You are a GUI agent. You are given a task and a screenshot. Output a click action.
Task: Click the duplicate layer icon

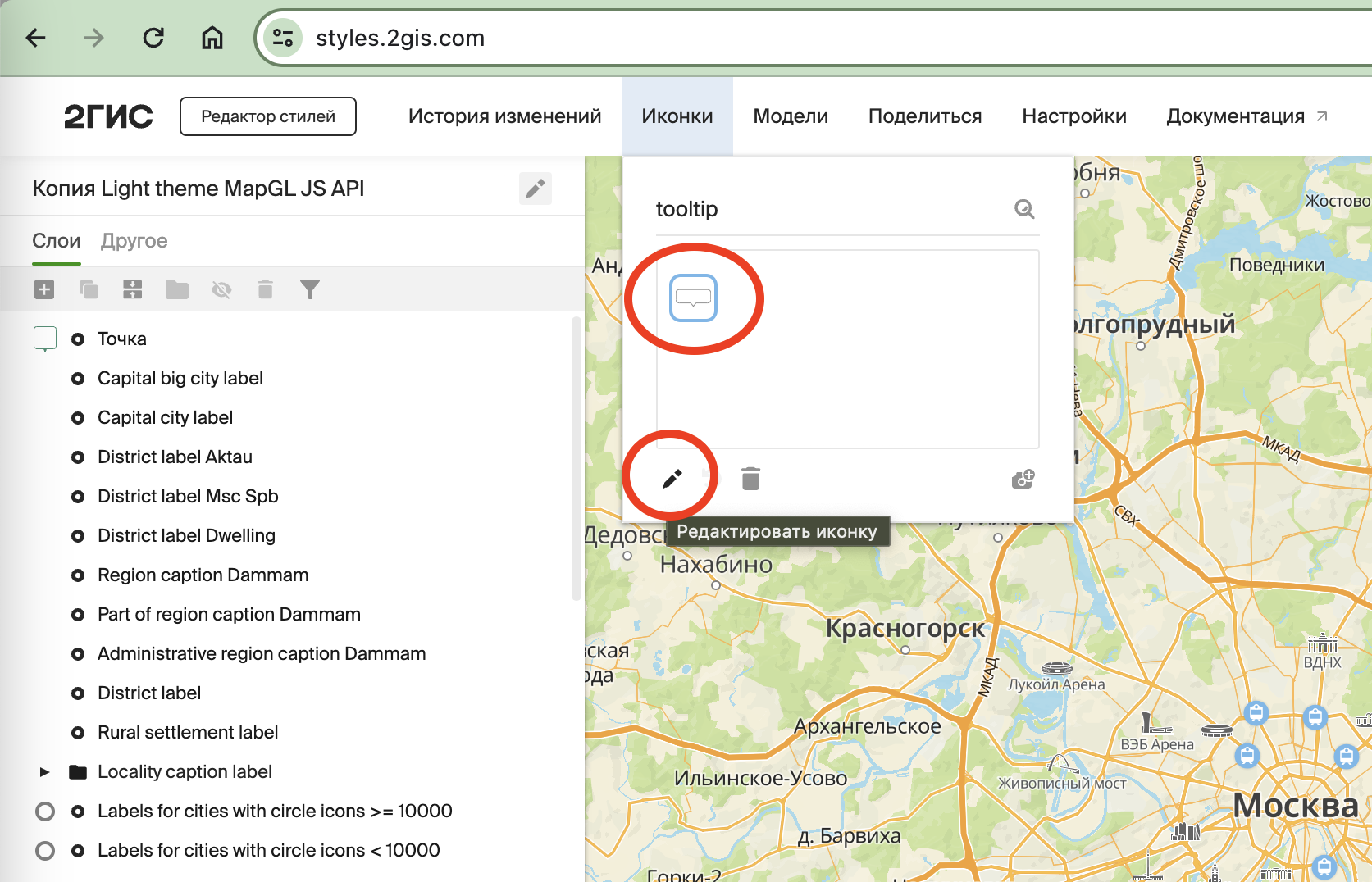pos(89,289)
